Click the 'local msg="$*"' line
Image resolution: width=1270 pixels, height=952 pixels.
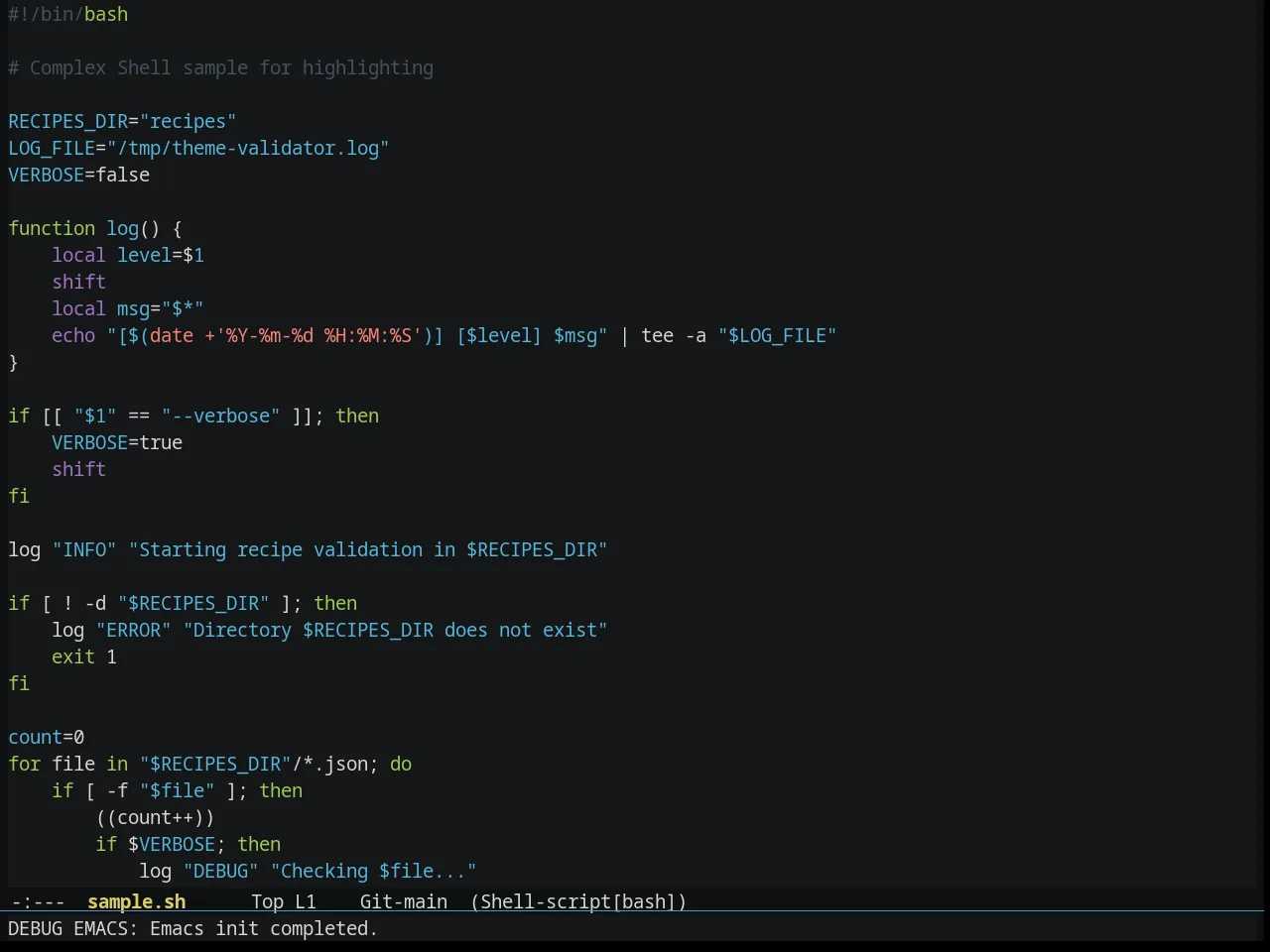tap(127, 308)
